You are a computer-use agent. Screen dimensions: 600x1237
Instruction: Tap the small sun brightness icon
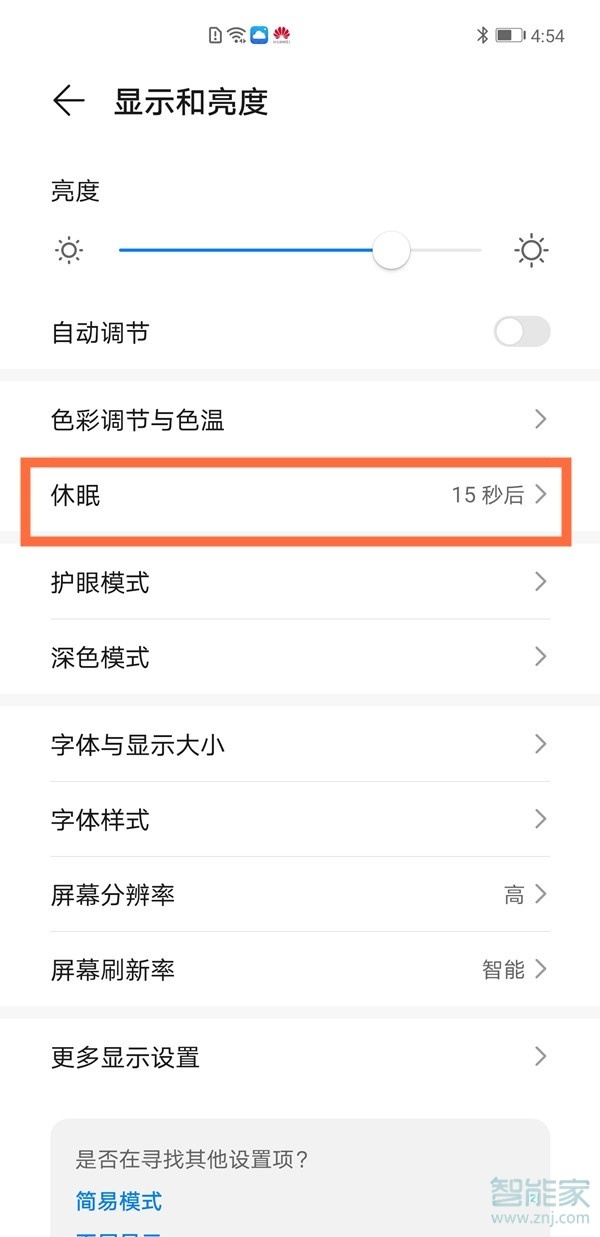point(68,250)
